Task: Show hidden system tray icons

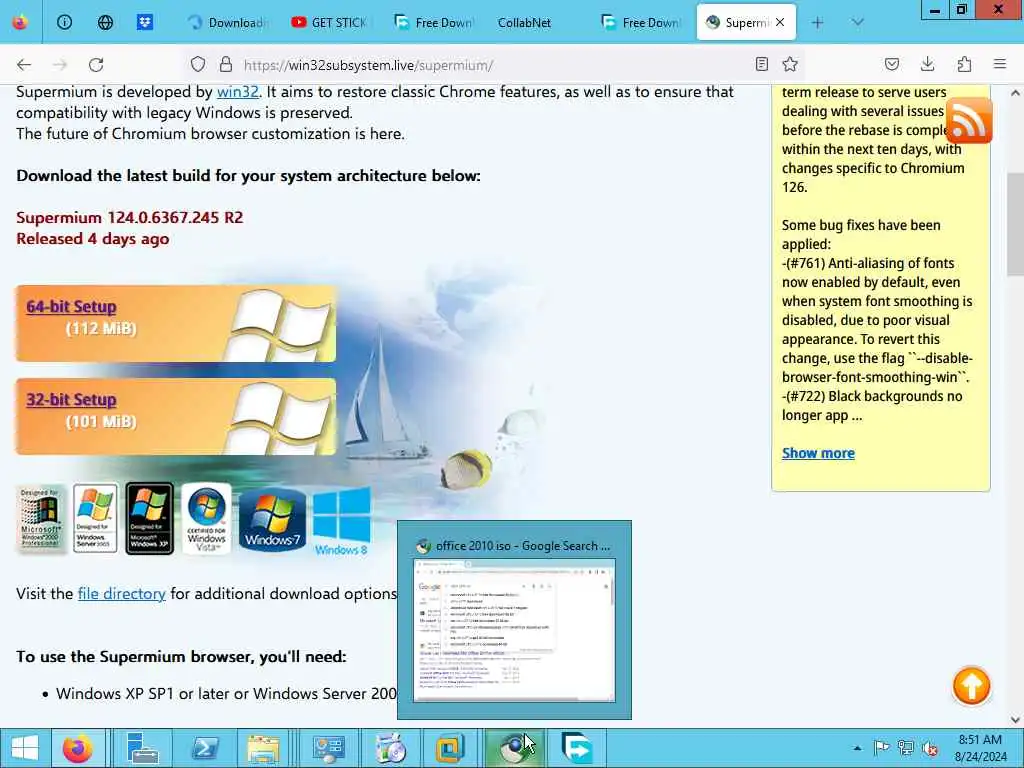Action: (x=857, y=748)
